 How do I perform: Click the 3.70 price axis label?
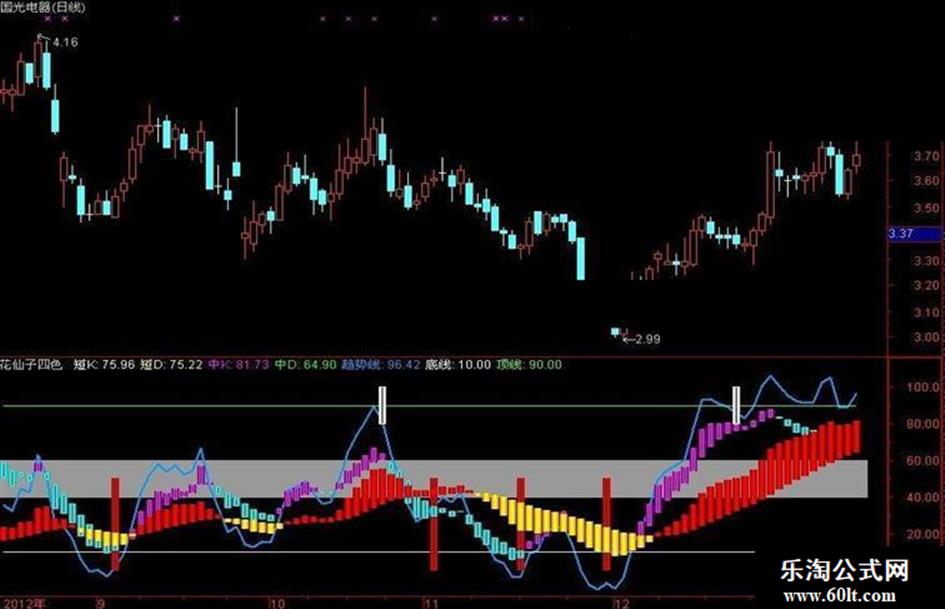coord(926,156)
